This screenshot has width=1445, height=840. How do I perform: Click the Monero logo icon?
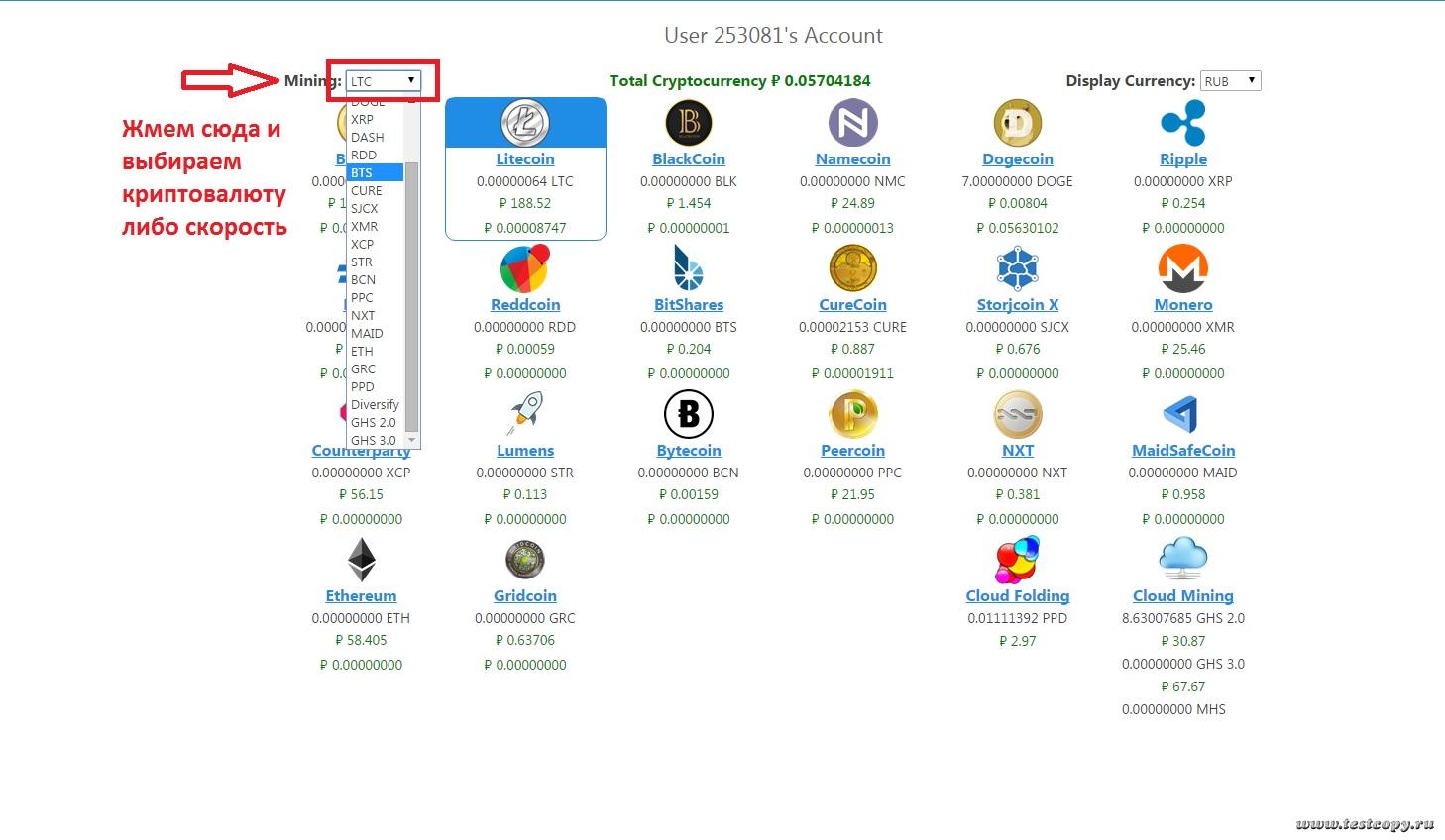[1182, 268]
